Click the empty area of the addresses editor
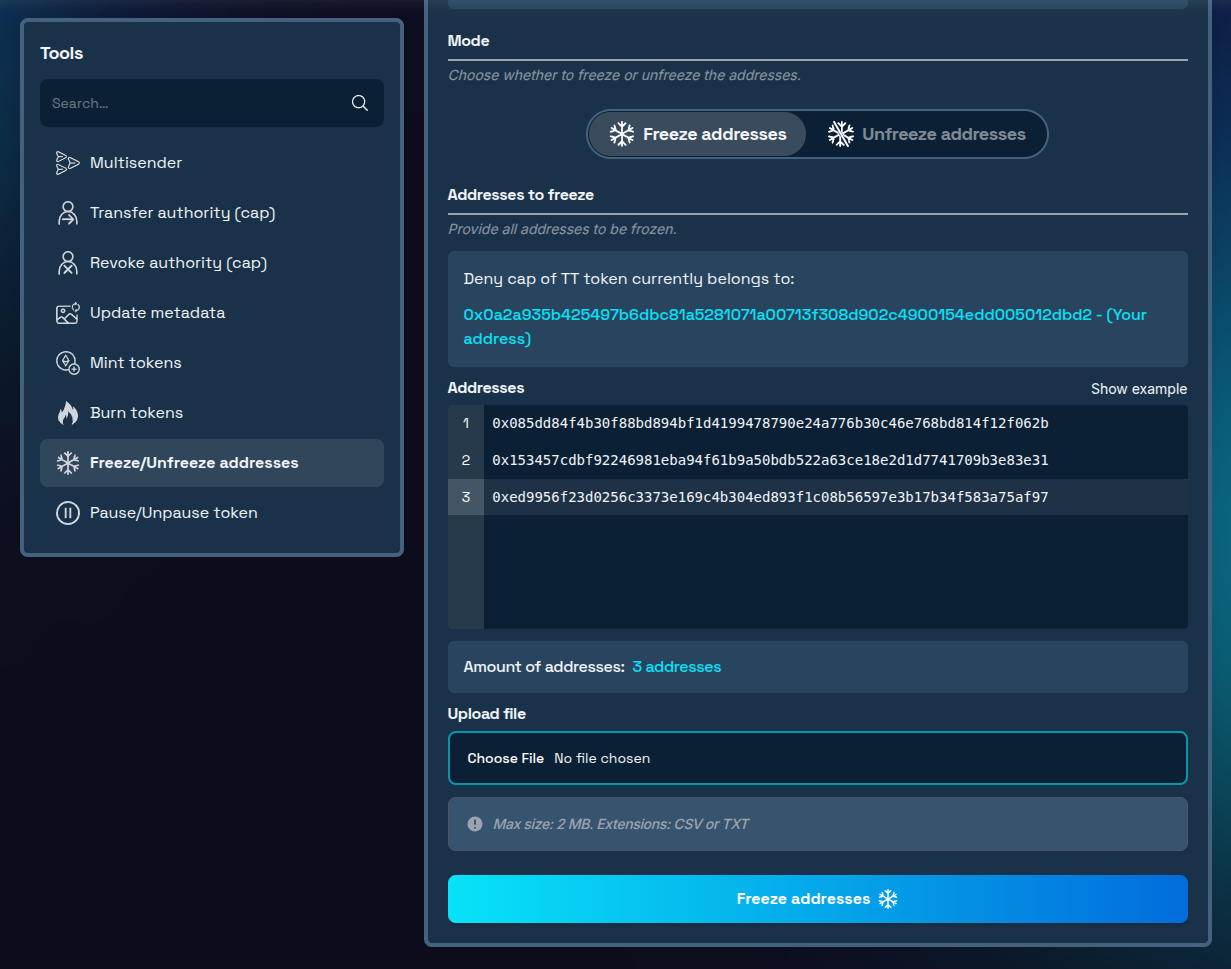This screenshot has height=969, width=1231. coord(835,572)
